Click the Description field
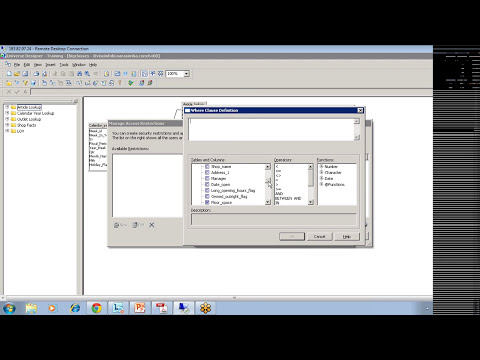Viewport: 480px width, 360px height. click(273, 219)
